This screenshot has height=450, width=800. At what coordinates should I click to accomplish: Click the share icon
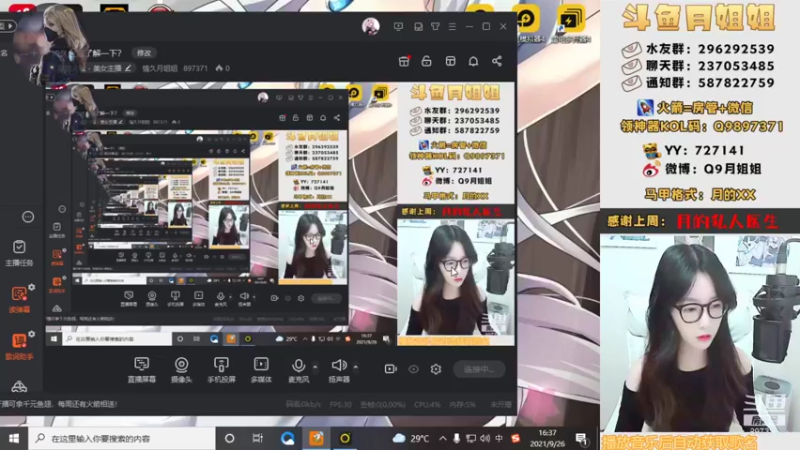(497, 61)
